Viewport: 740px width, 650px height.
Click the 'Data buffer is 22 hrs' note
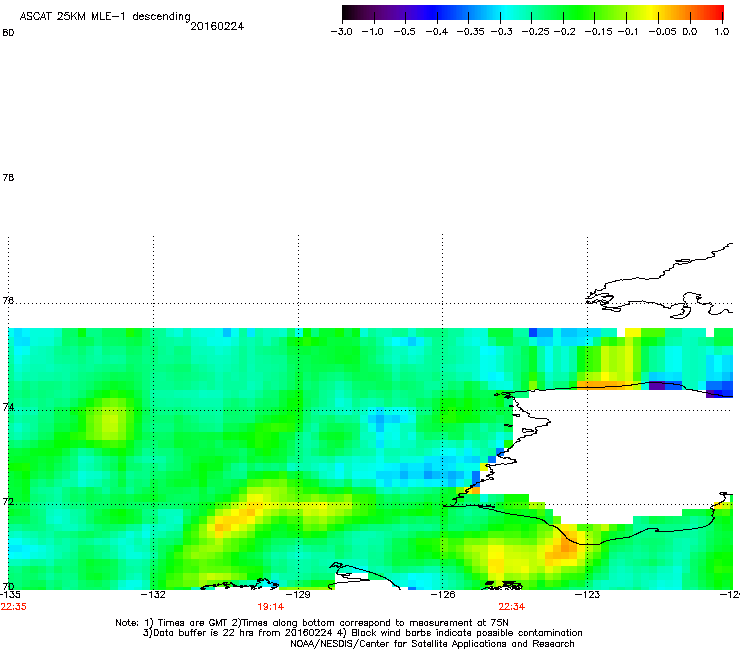click(x=362, y=633)
